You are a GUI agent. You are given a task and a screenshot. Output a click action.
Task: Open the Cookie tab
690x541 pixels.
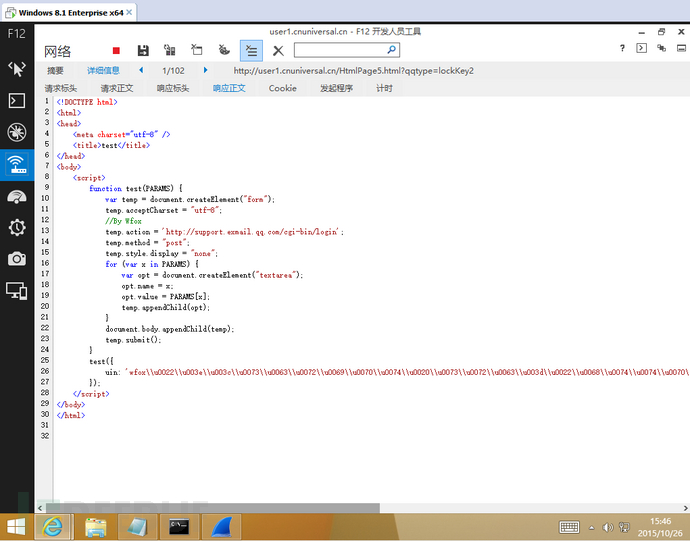point(283,88)
